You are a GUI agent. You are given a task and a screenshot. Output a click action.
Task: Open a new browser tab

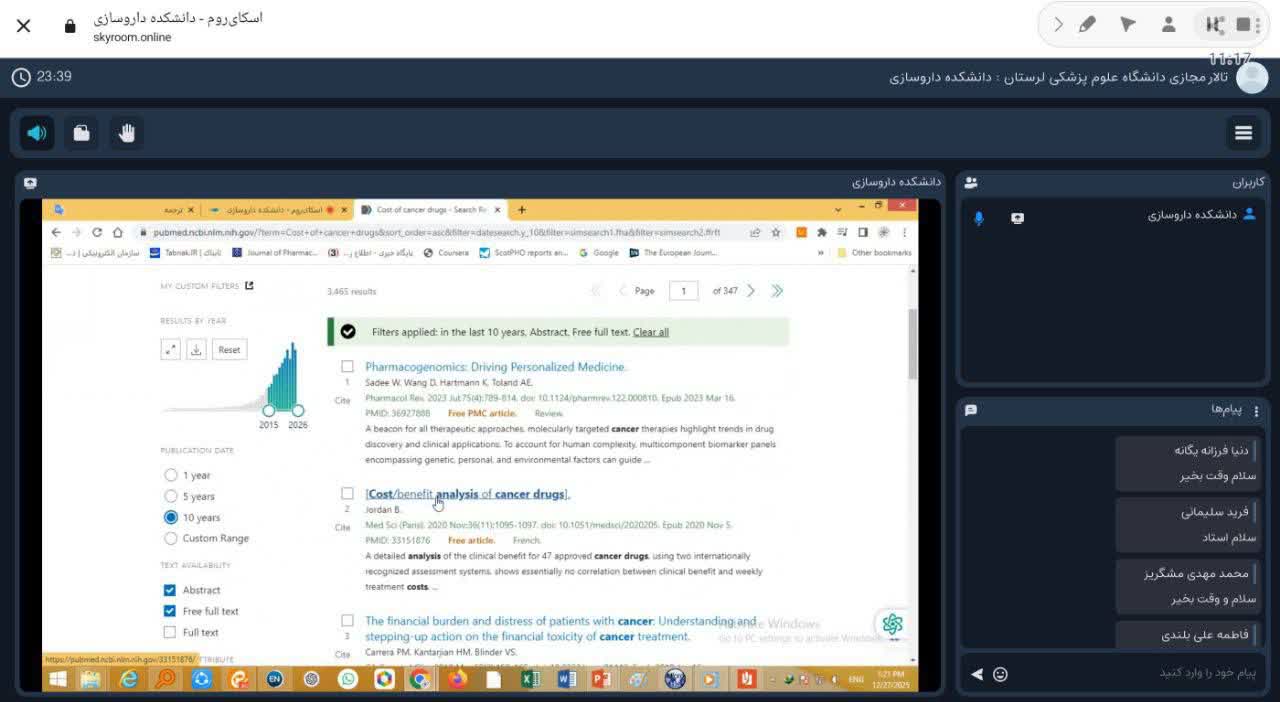click(521, 210)
